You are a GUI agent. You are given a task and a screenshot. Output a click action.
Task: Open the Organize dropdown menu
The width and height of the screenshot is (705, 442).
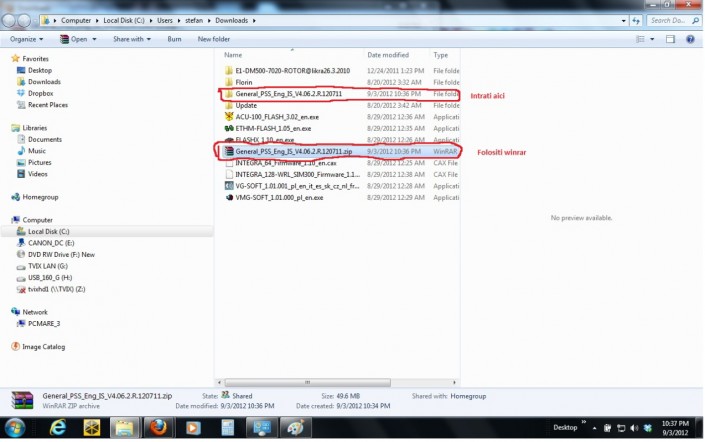pos(26,39)
